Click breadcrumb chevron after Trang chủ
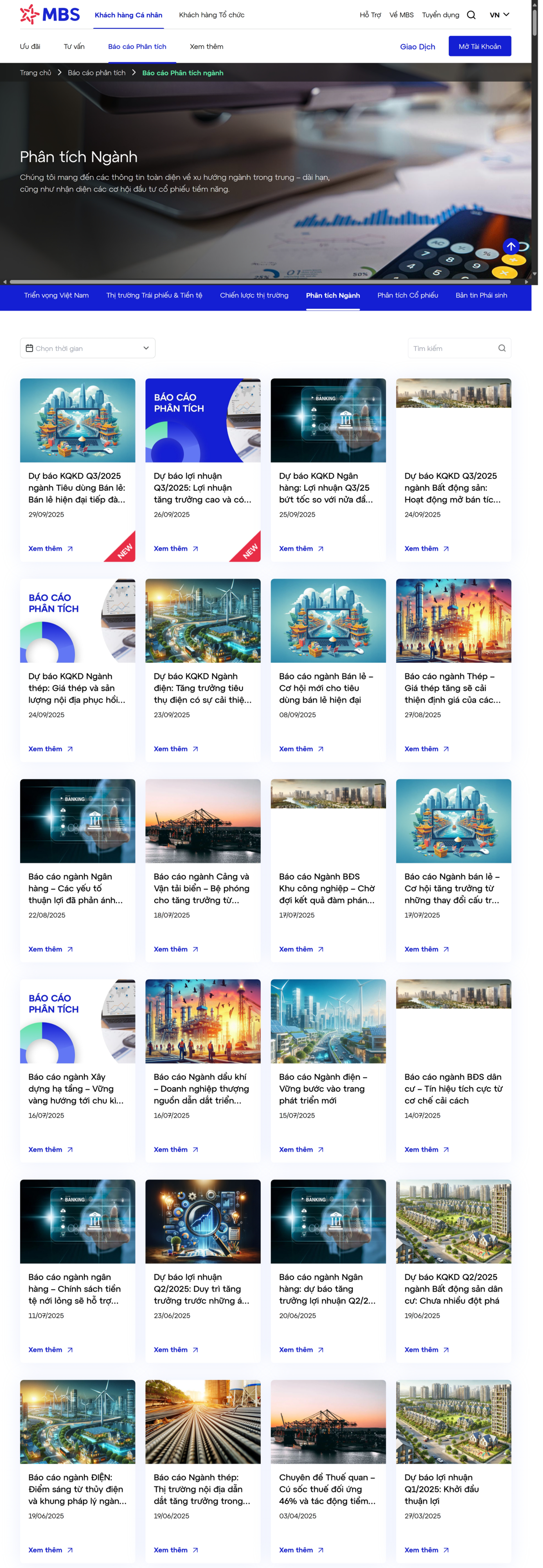543x1568 pixels. 60,72
